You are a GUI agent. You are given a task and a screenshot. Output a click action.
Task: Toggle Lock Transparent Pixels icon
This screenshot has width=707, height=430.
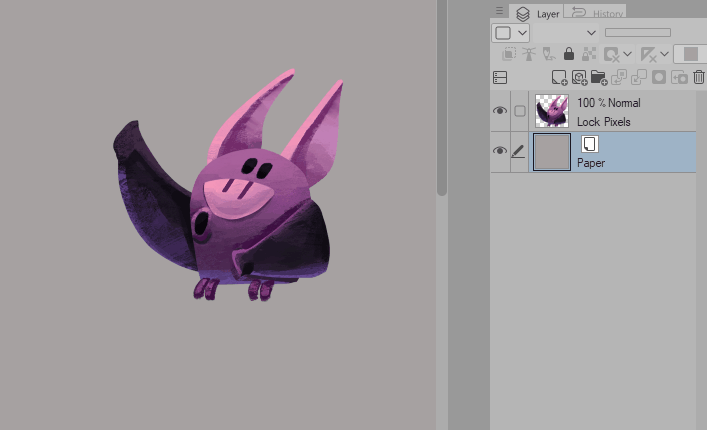589,54
